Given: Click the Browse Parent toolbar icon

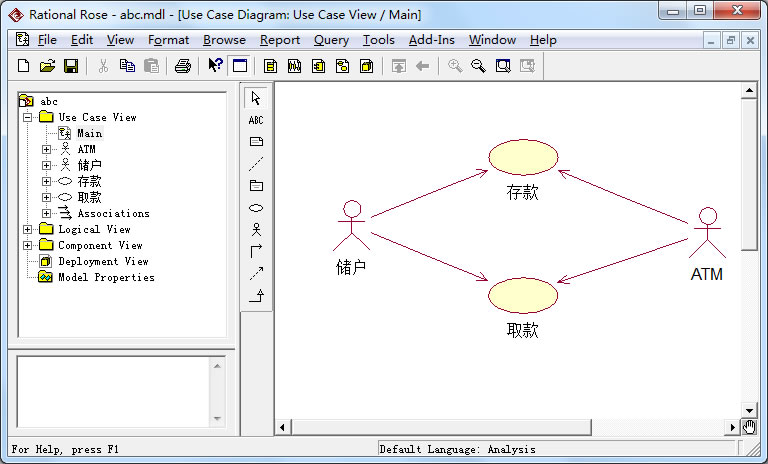Looking at the screenshot, I should 399,66.
